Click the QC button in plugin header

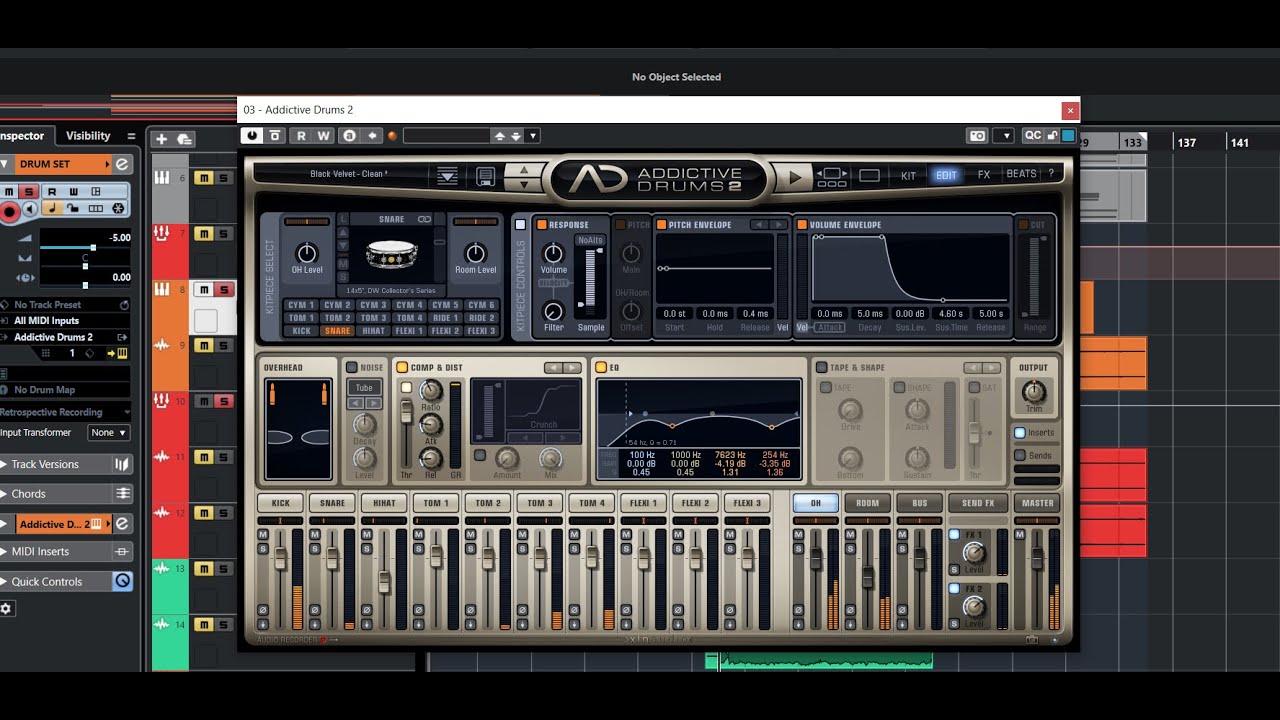(x=1032, y=136)
